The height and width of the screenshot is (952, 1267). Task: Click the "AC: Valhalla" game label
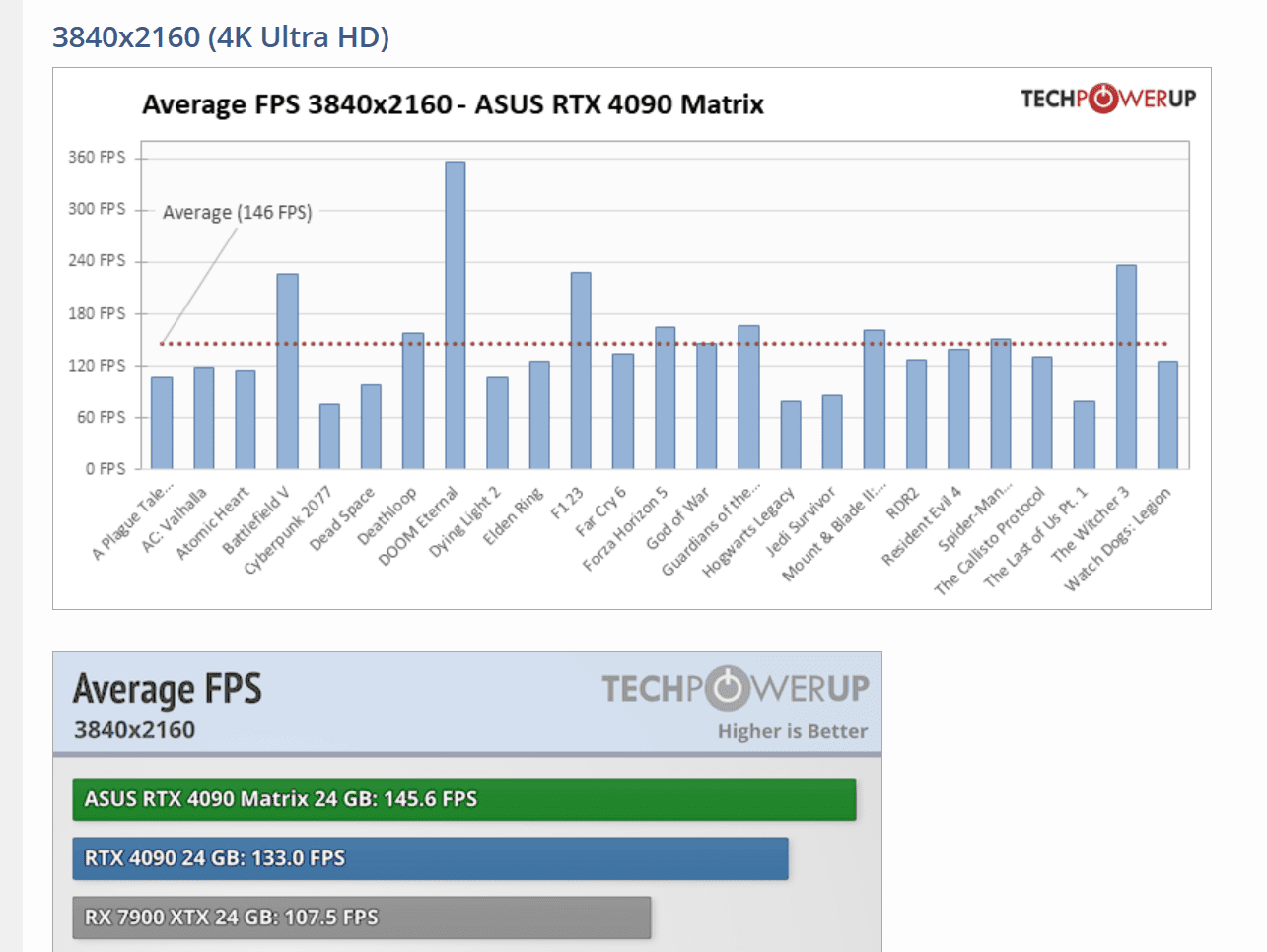tap(174, 518)
